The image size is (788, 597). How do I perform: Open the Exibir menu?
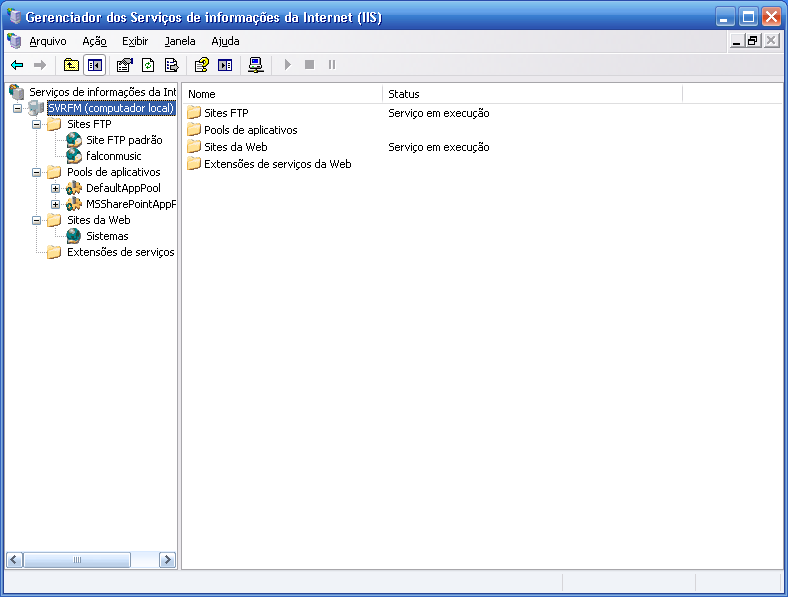tap(135, 41)
